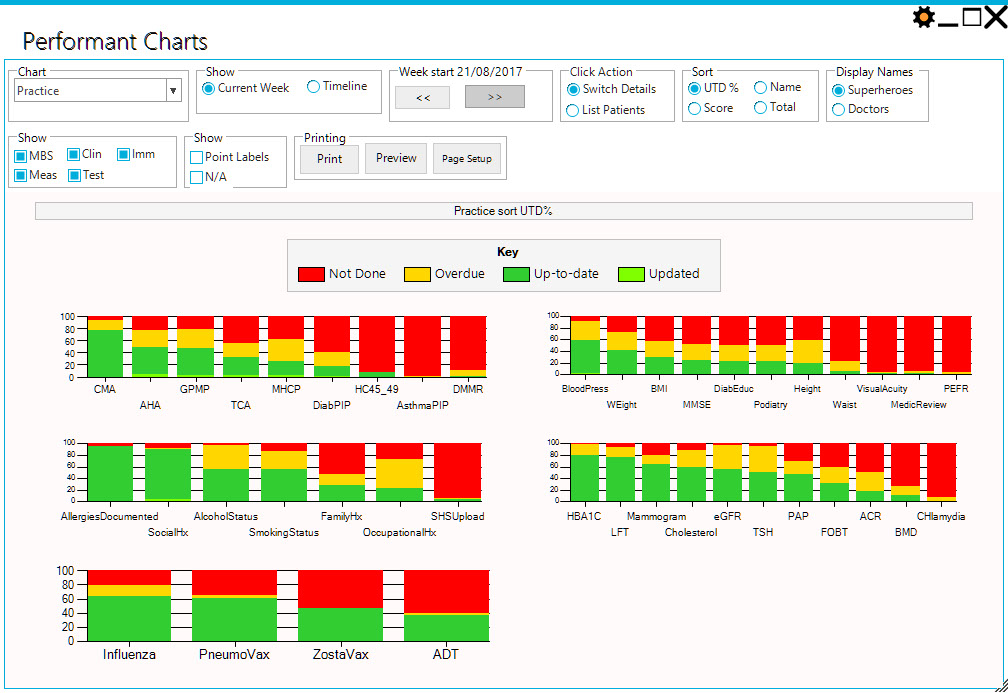Viewport: 1008px width, 693px height.
Task: Go to previous week with << button
Action: coord(422,97)
